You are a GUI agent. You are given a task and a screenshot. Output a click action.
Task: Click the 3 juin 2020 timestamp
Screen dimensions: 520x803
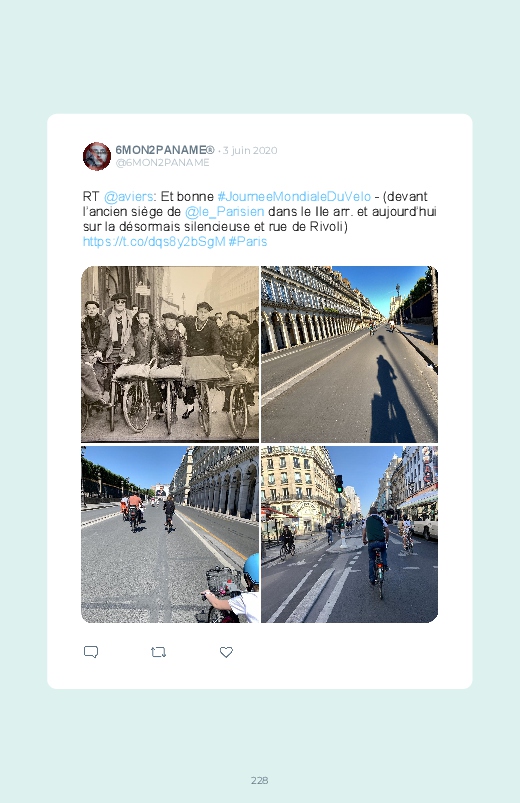250,151
